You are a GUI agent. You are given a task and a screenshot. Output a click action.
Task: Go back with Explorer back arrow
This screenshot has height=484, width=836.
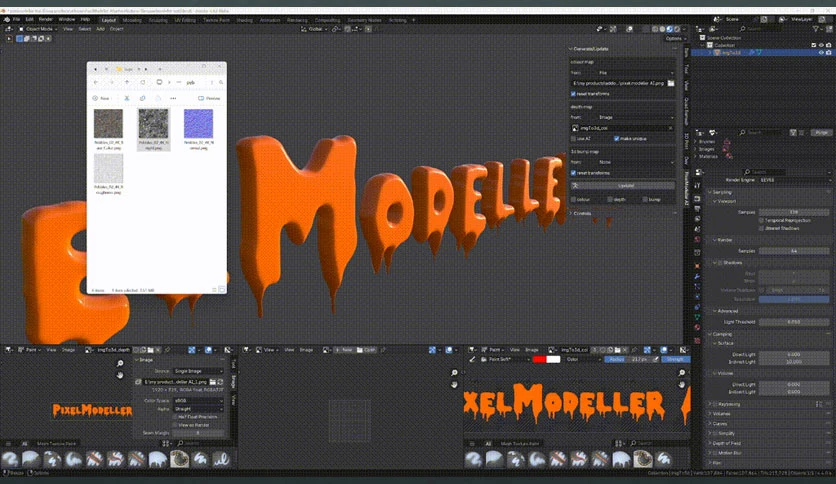[x=96, y=82]
